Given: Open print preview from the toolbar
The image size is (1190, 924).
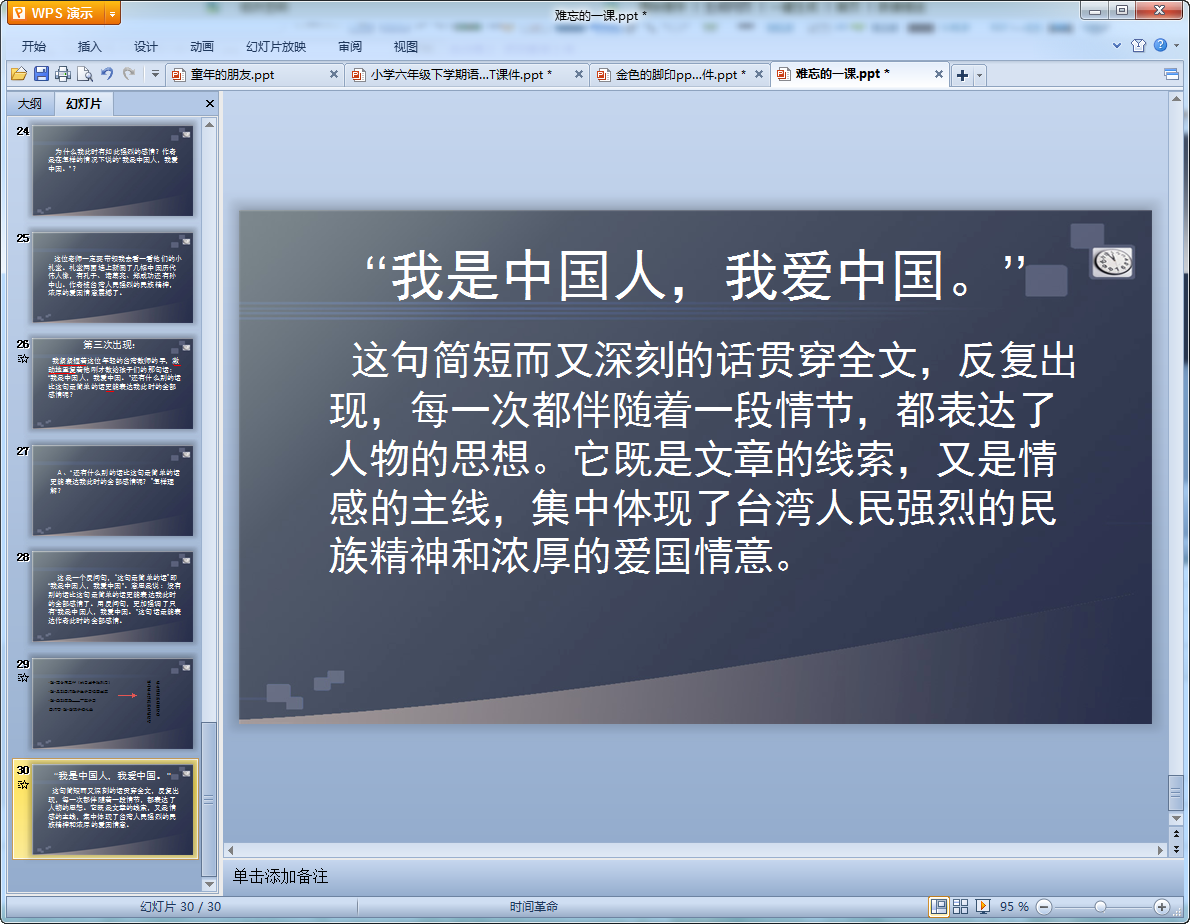Looking at the screenshot, I should point(85,74).
